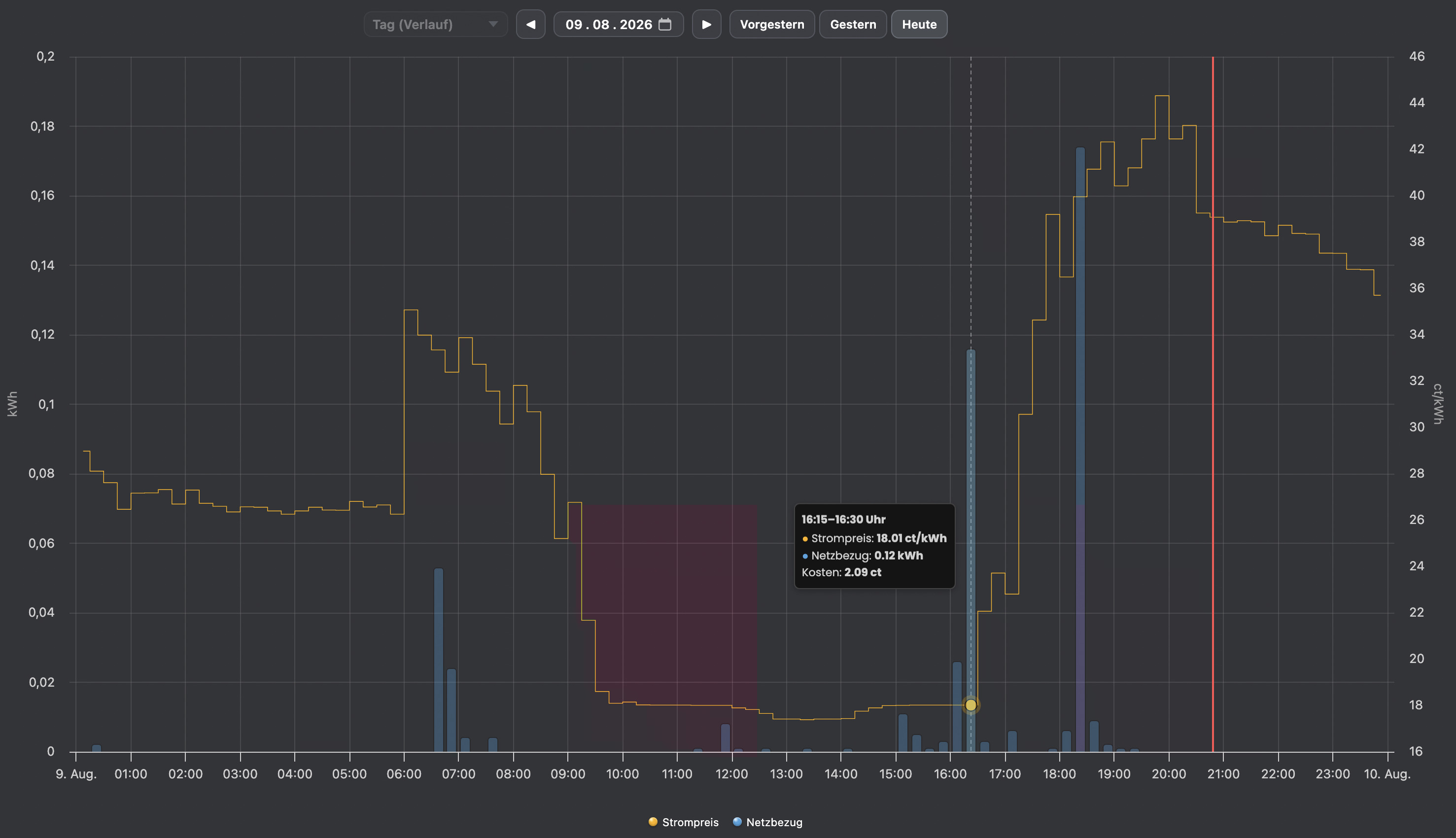
Task: Select the Vorgestern button
Action: coord(772,24)
